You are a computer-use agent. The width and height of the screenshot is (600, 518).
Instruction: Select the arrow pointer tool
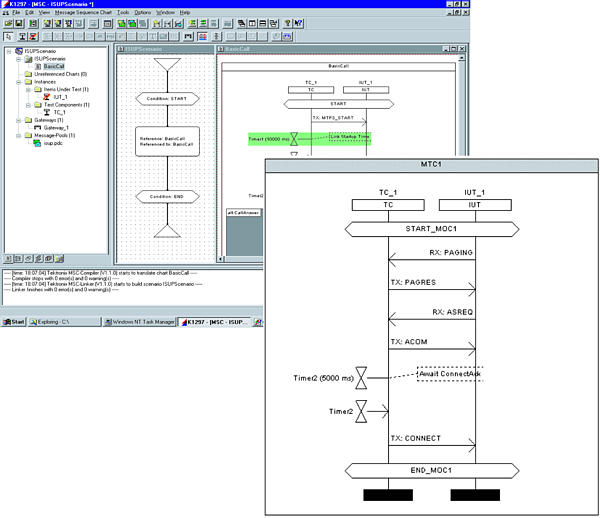pyautogui.click(x=7, y=35)
